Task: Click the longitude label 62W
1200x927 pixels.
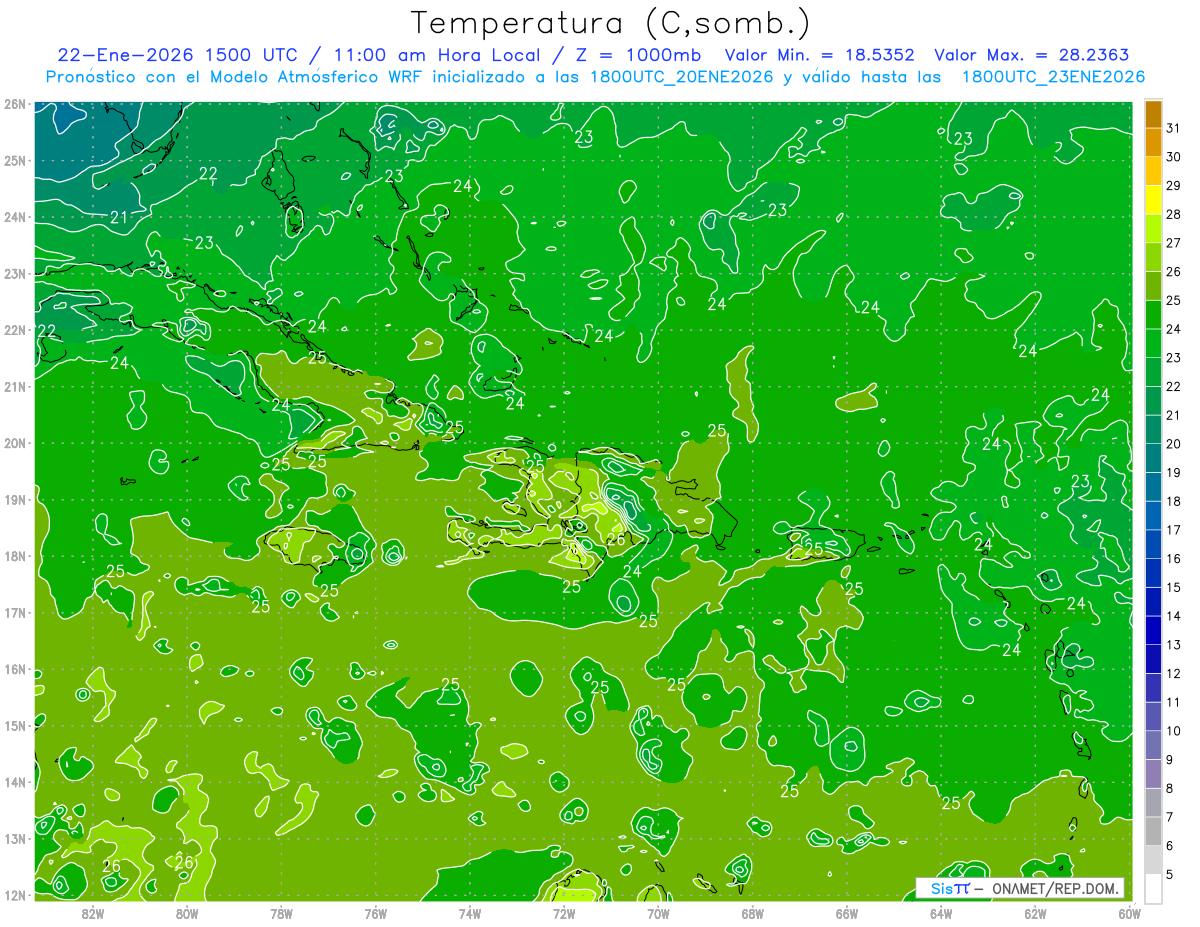Action: [x=1035, y=913]
